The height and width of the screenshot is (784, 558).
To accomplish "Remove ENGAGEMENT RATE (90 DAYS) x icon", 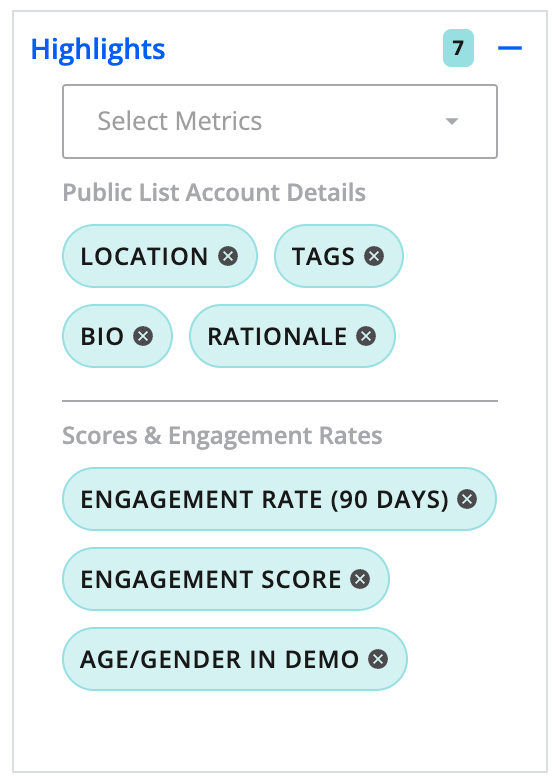I will pyautogui.click(x=467, y=499).
